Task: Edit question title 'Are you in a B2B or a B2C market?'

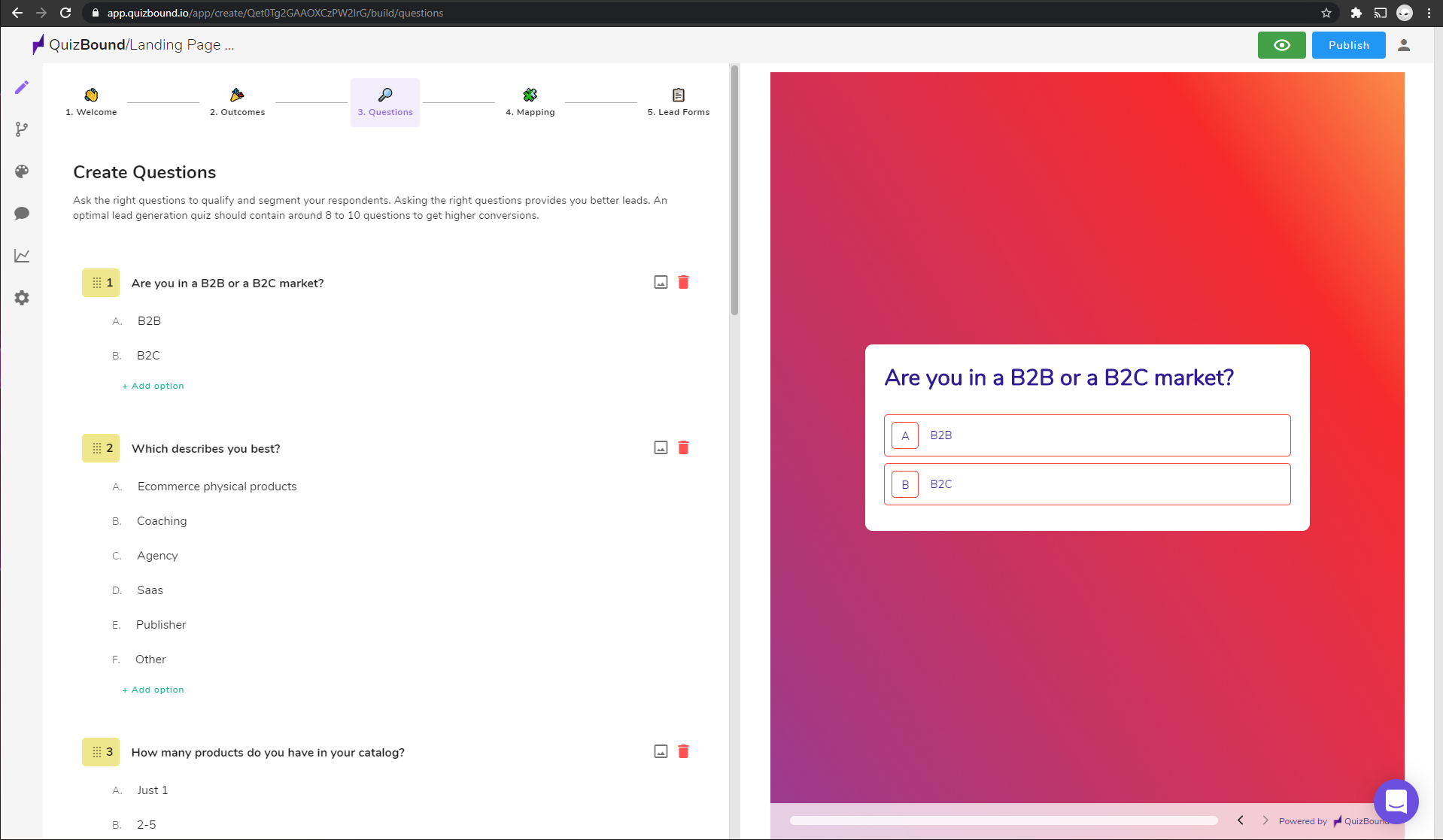Action: click(227, 284)
